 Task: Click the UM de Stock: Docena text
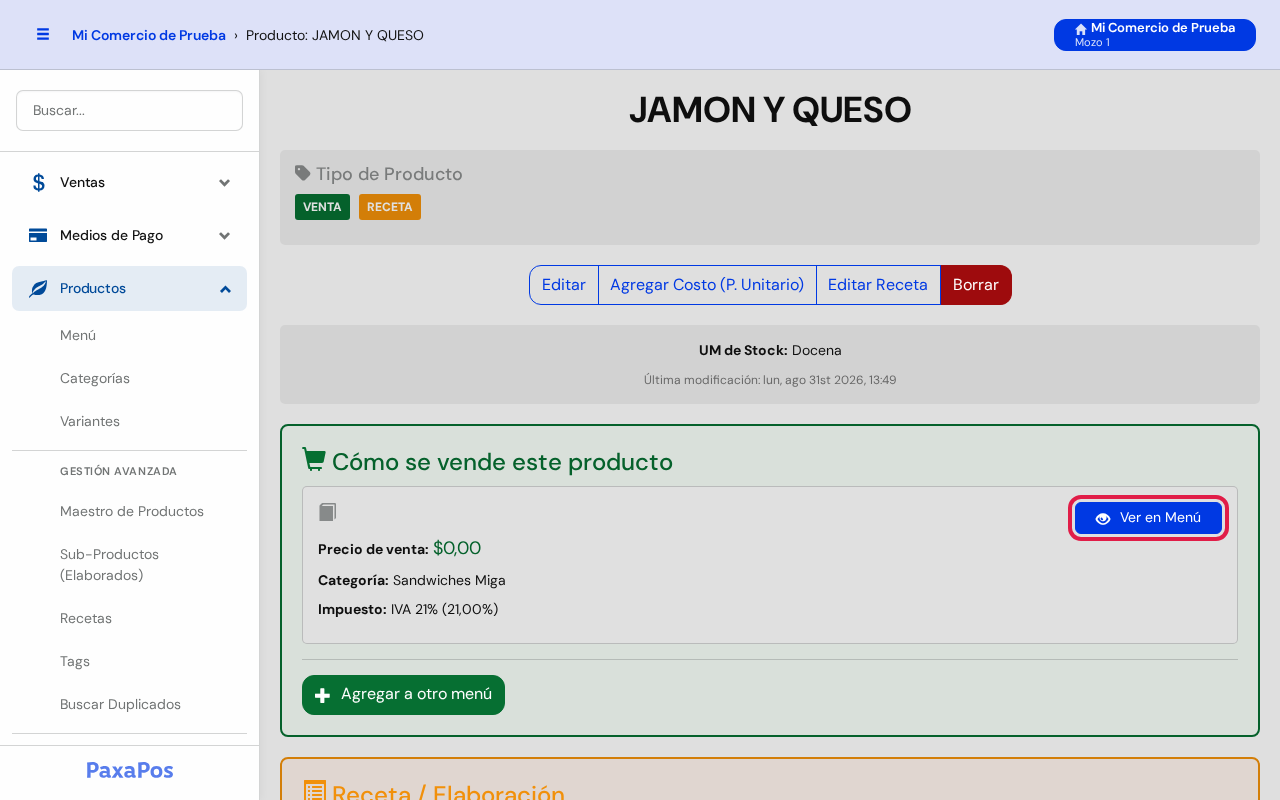point(770,350)
